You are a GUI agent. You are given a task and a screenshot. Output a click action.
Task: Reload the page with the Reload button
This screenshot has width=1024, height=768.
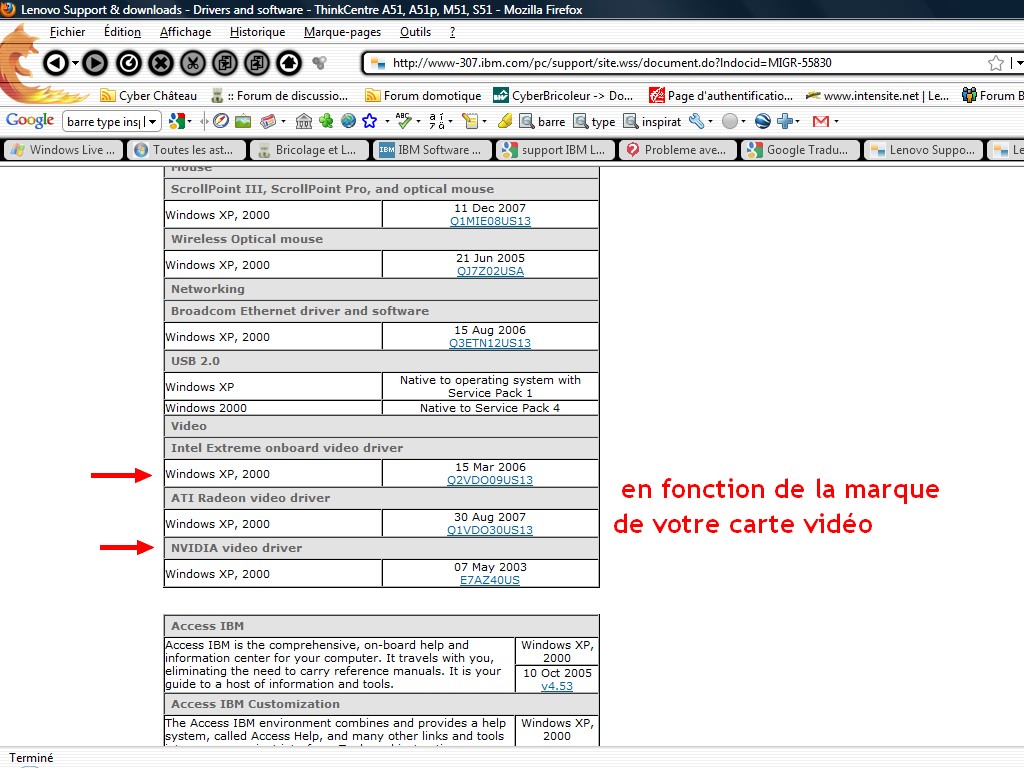[x=129, y=63]
